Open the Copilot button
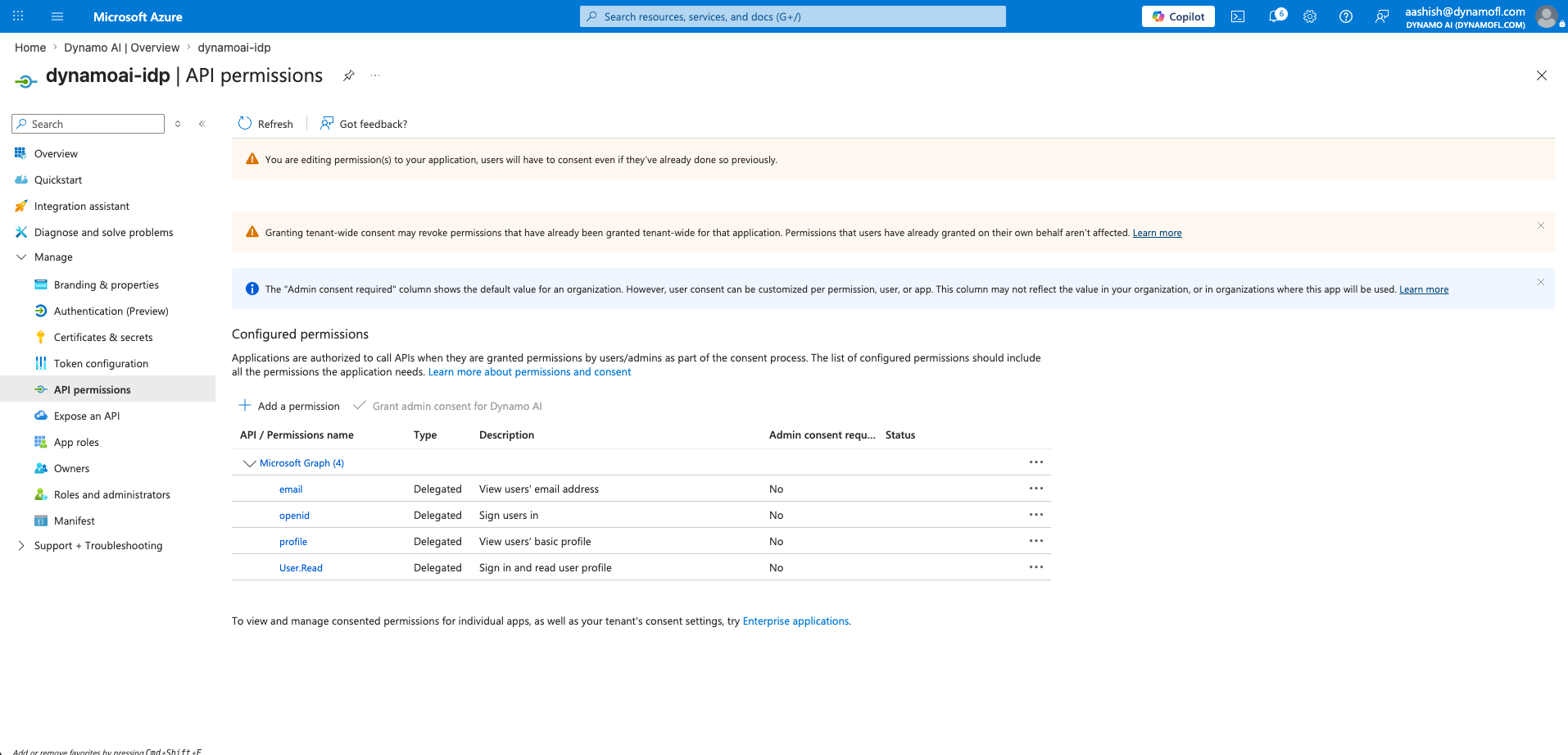The width and height of the screenshot is (1568, 755). pos(1178,16)
